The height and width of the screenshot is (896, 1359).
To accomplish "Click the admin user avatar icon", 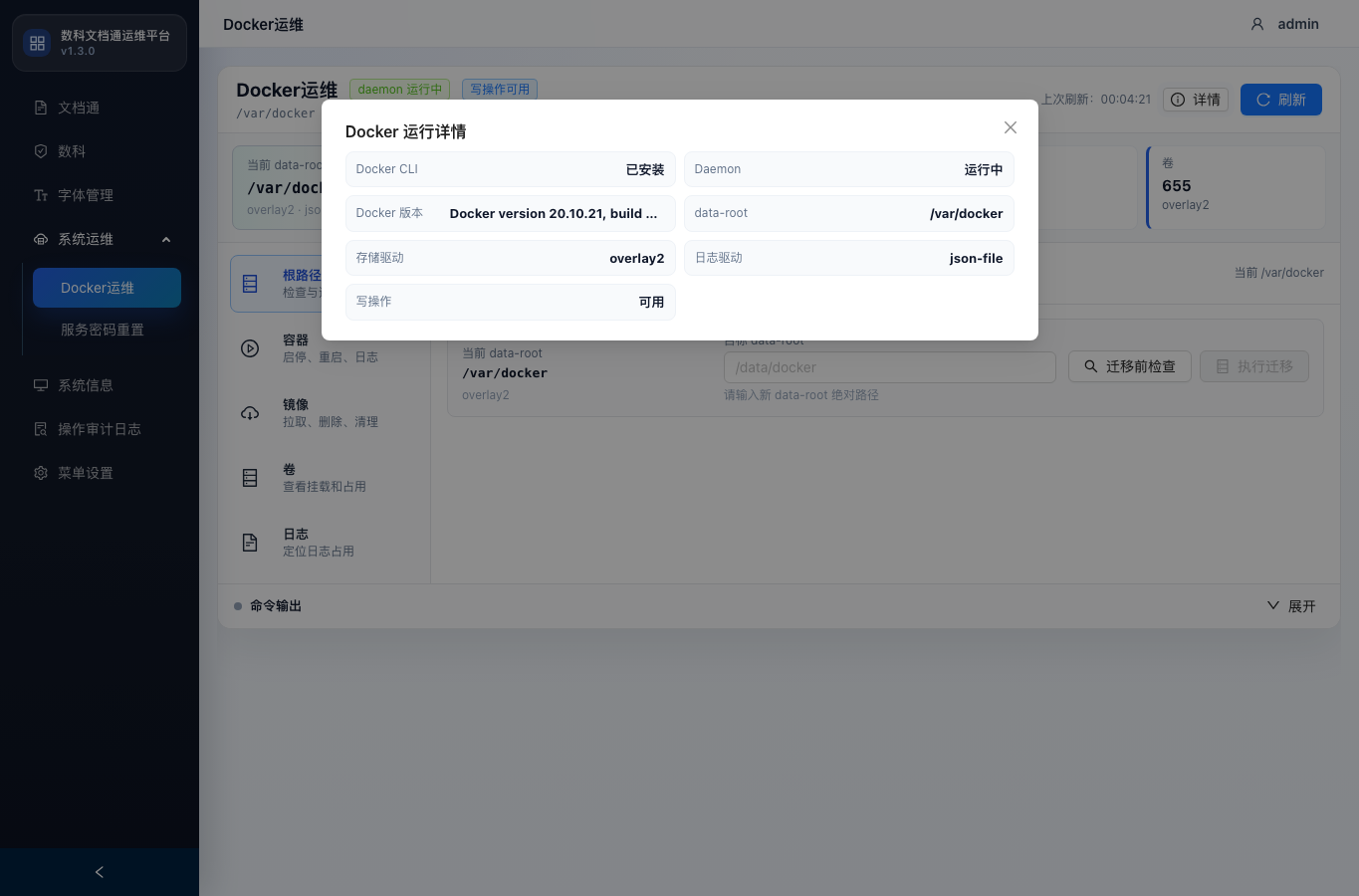I will [1257, 24].
